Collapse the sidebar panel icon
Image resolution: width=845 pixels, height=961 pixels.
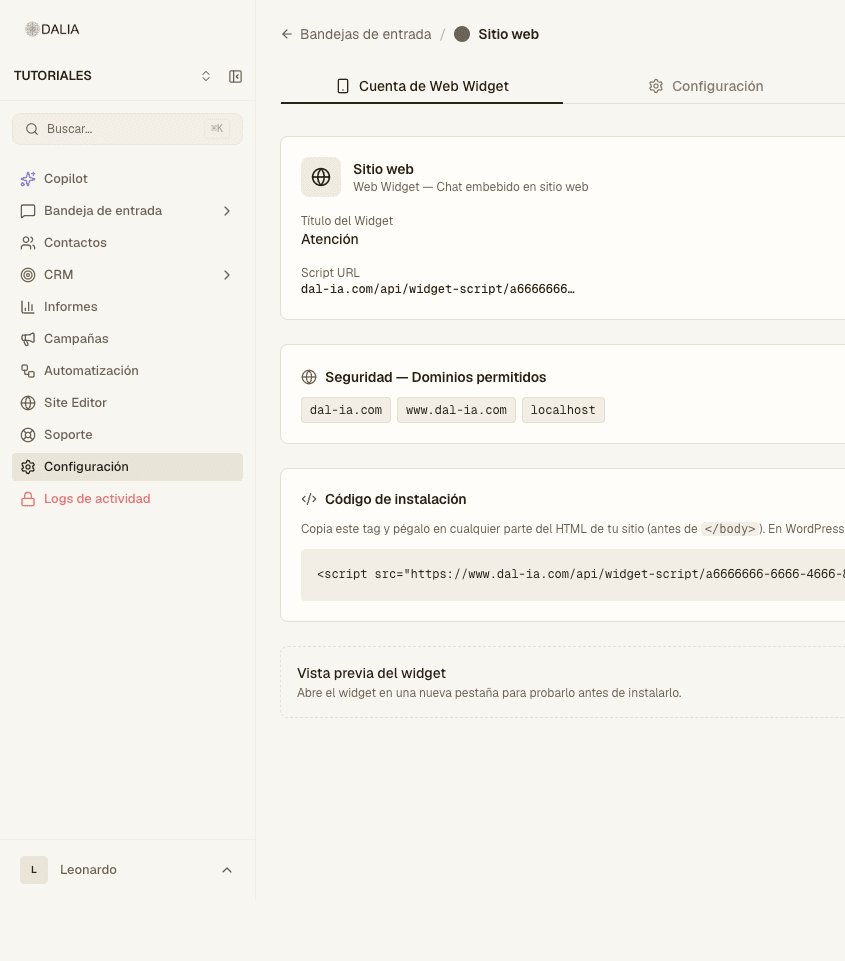(x=235, y=76)
